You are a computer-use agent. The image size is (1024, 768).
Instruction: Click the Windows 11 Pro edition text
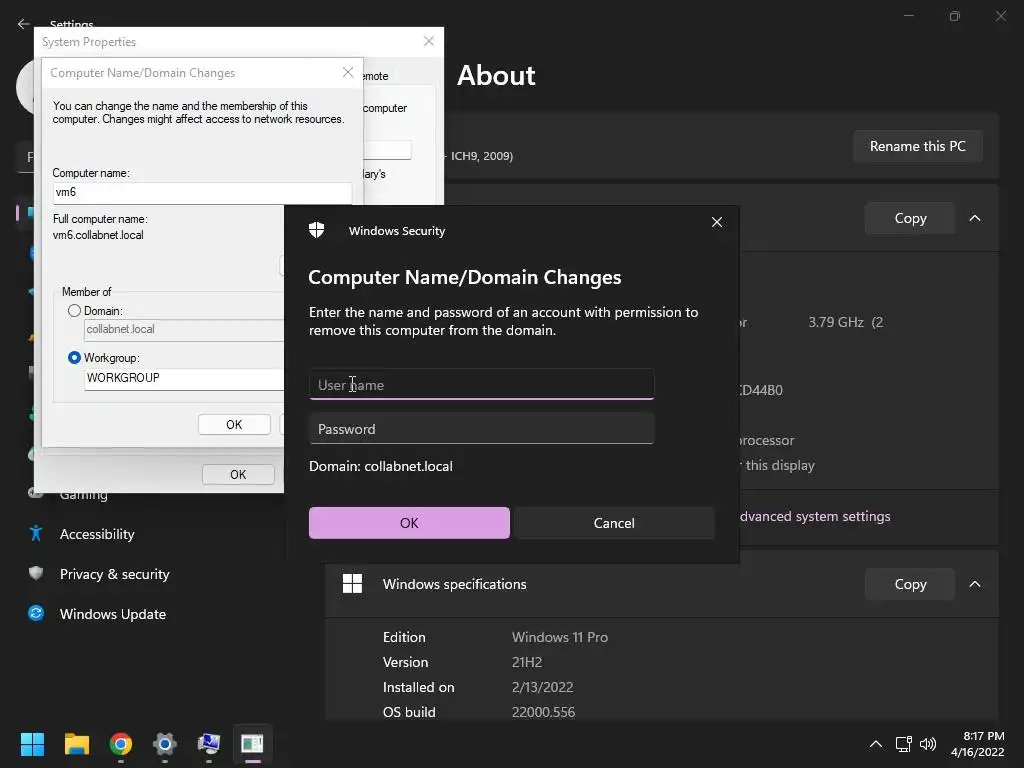coord(560,637)
